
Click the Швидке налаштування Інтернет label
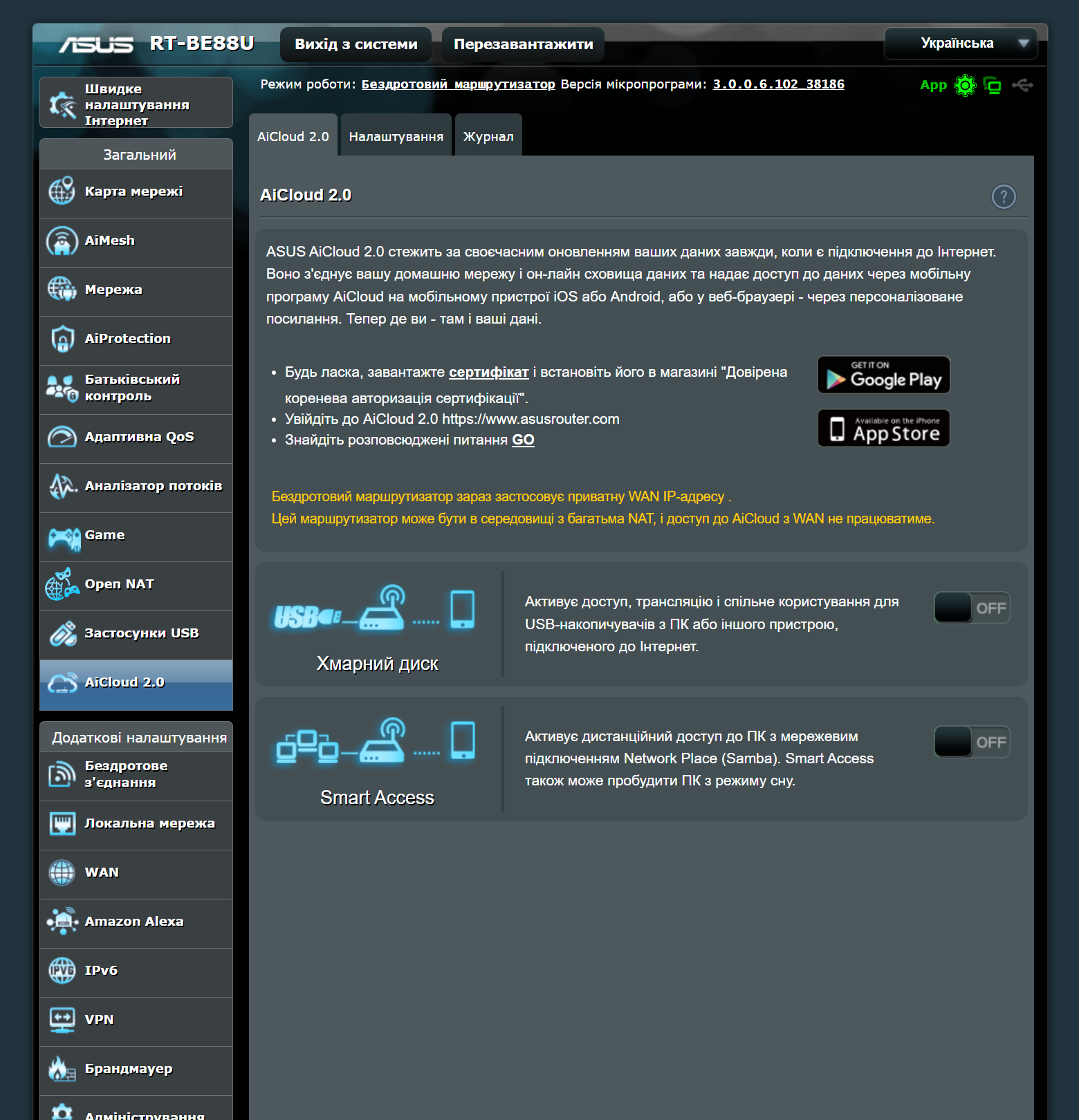tap(137, 104)
